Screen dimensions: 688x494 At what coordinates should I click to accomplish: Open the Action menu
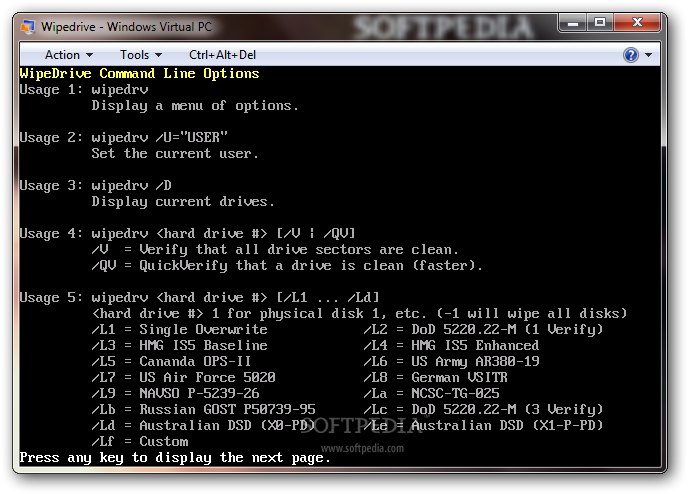point(69,55)
